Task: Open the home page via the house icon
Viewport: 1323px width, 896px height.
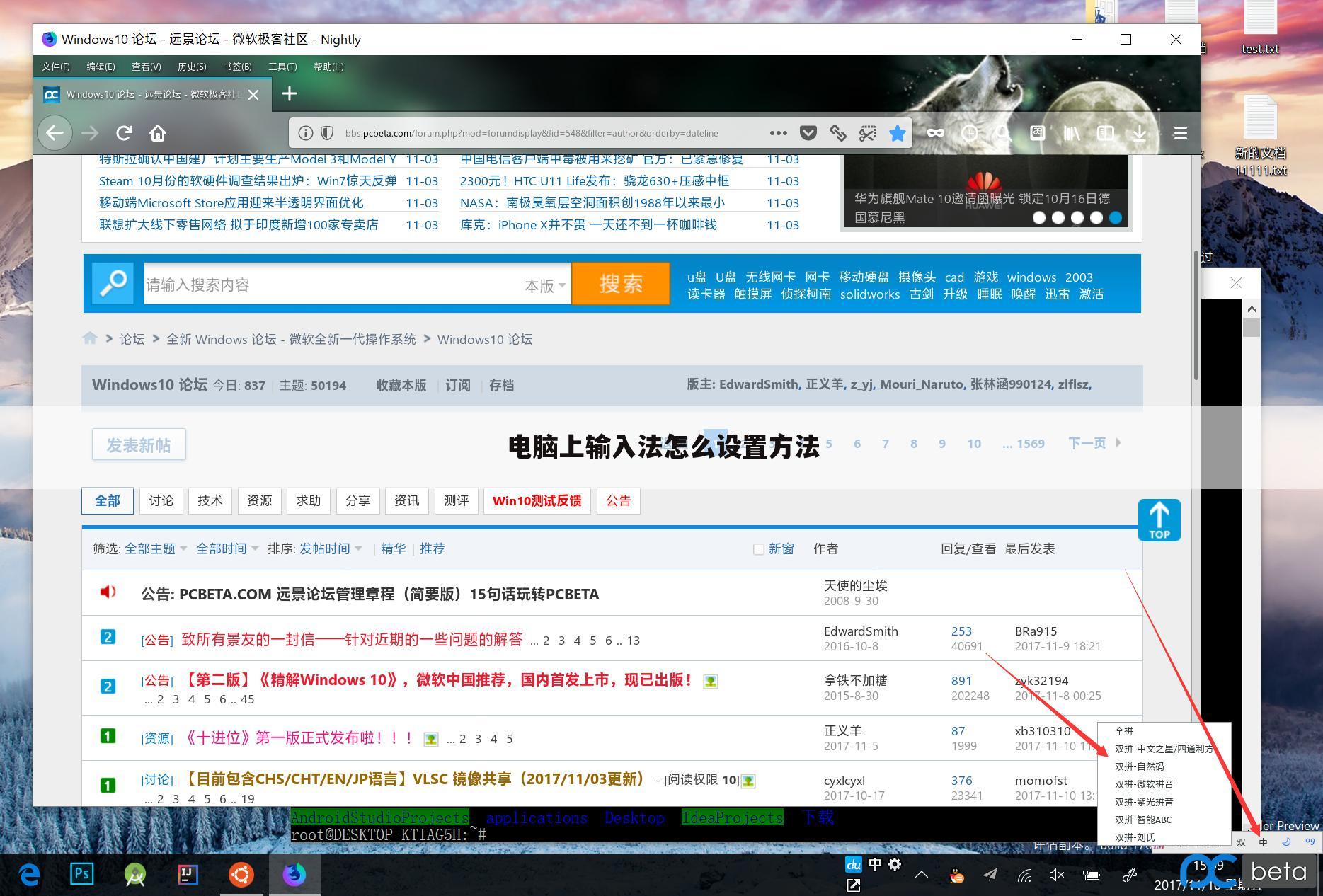Action: (x=158, y=133)
